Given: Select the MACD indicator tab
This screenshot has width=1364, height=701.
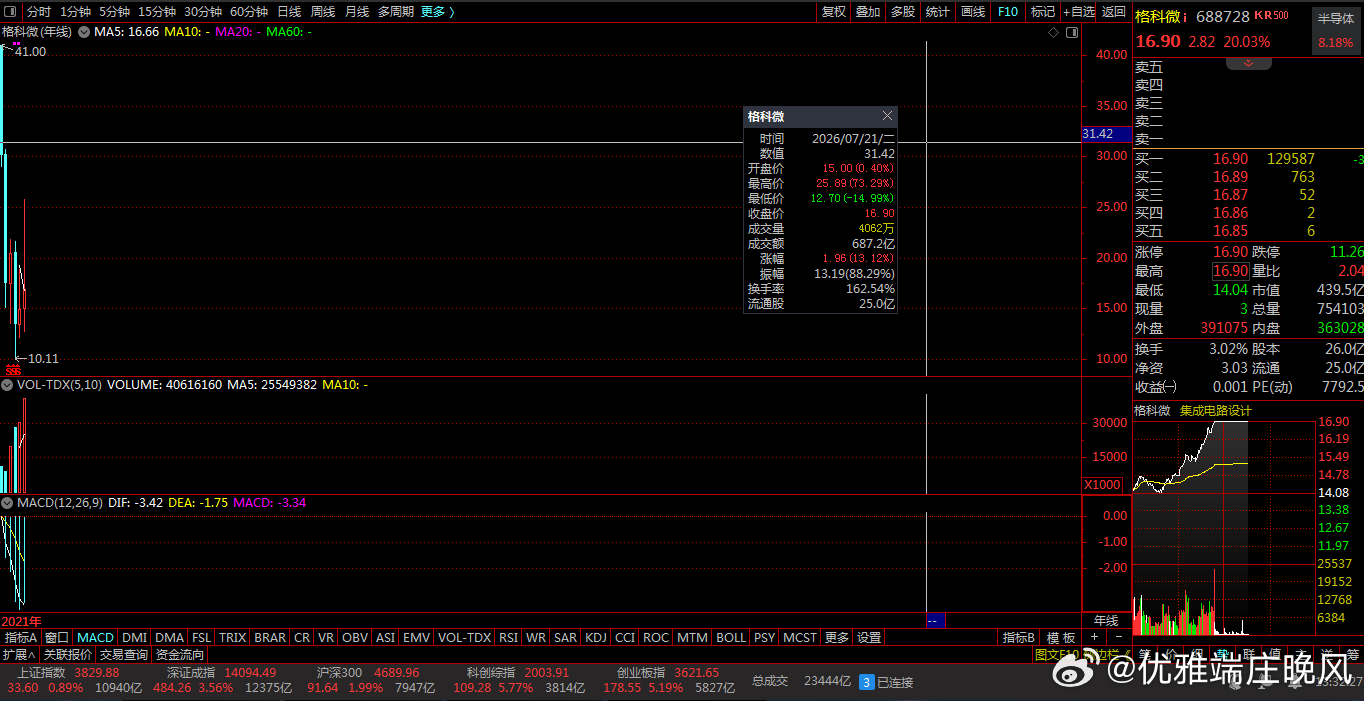Looking at the screenshot, I should (96, 637).
